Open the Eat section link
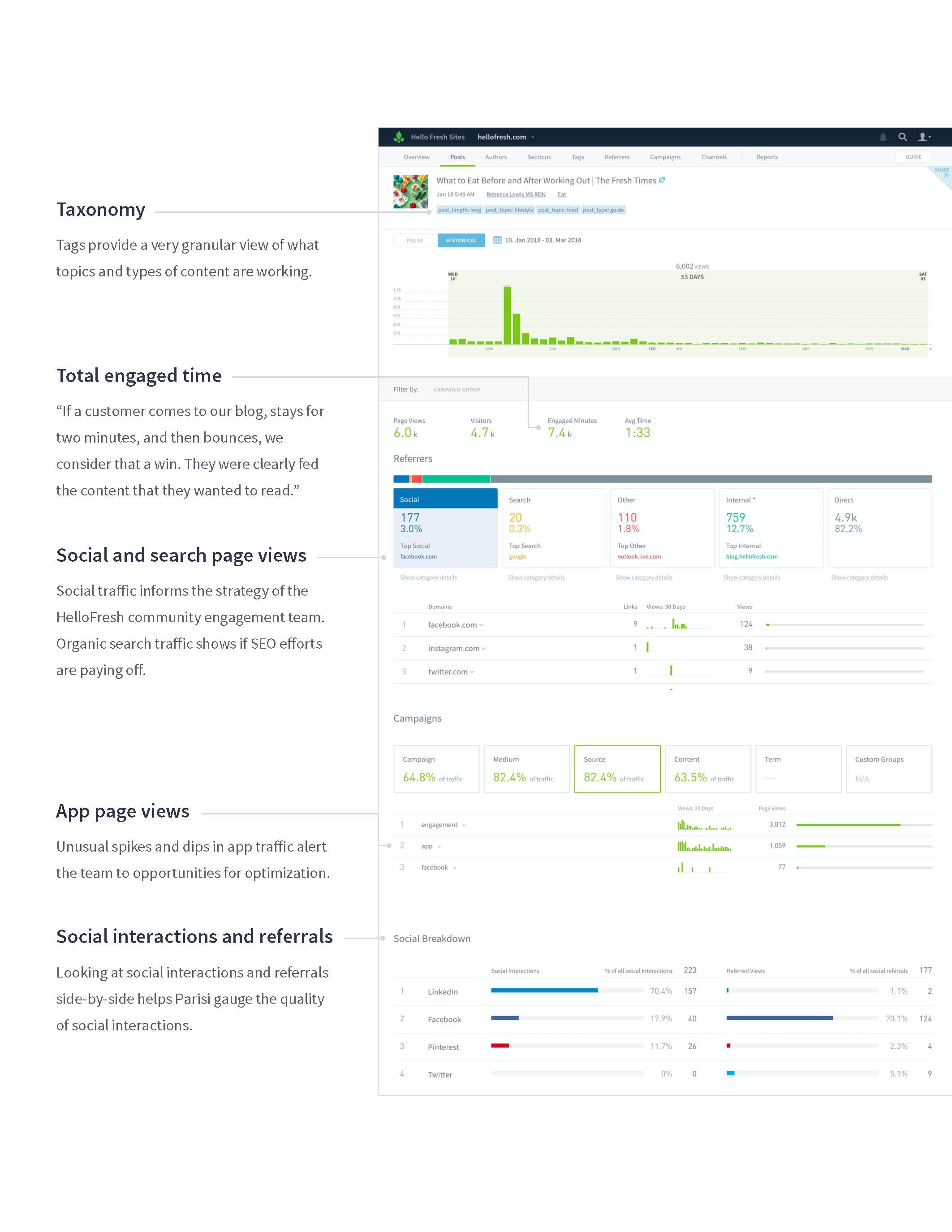The width and height of the screenshot is (952, 1232). pos(562,194)
